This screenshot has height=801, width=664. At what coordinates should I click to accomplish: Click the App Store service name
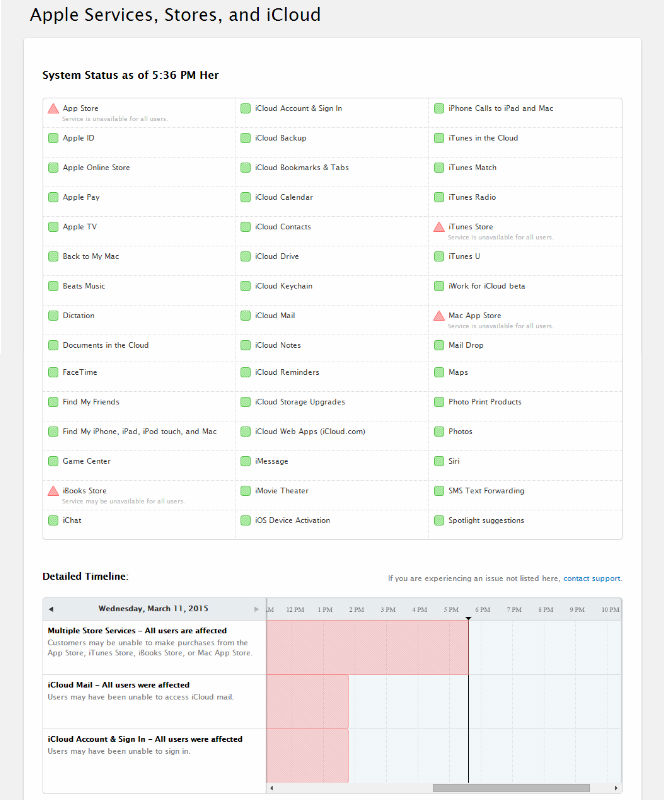(81, 108)
